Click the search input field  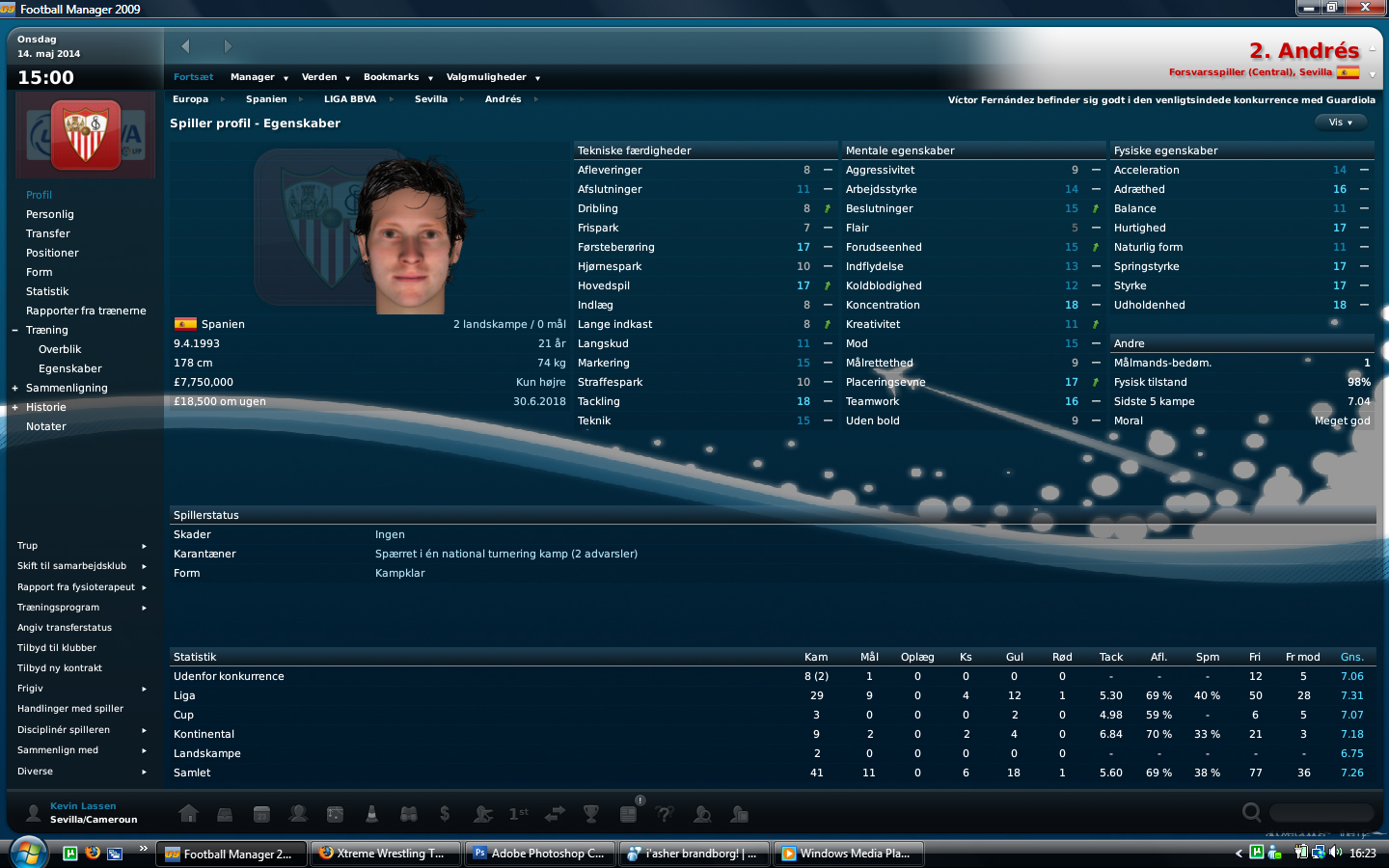pyautogui.click(x=1321, y=812)
